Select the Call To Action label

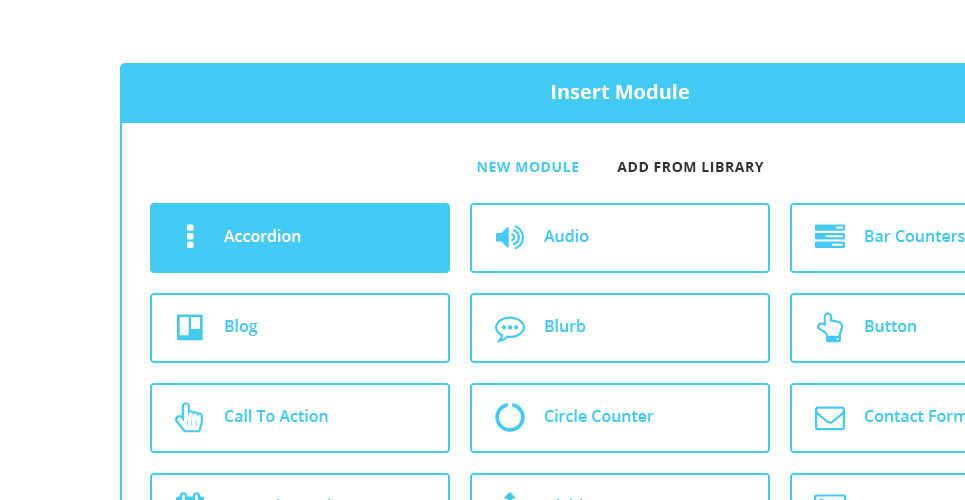276,417
